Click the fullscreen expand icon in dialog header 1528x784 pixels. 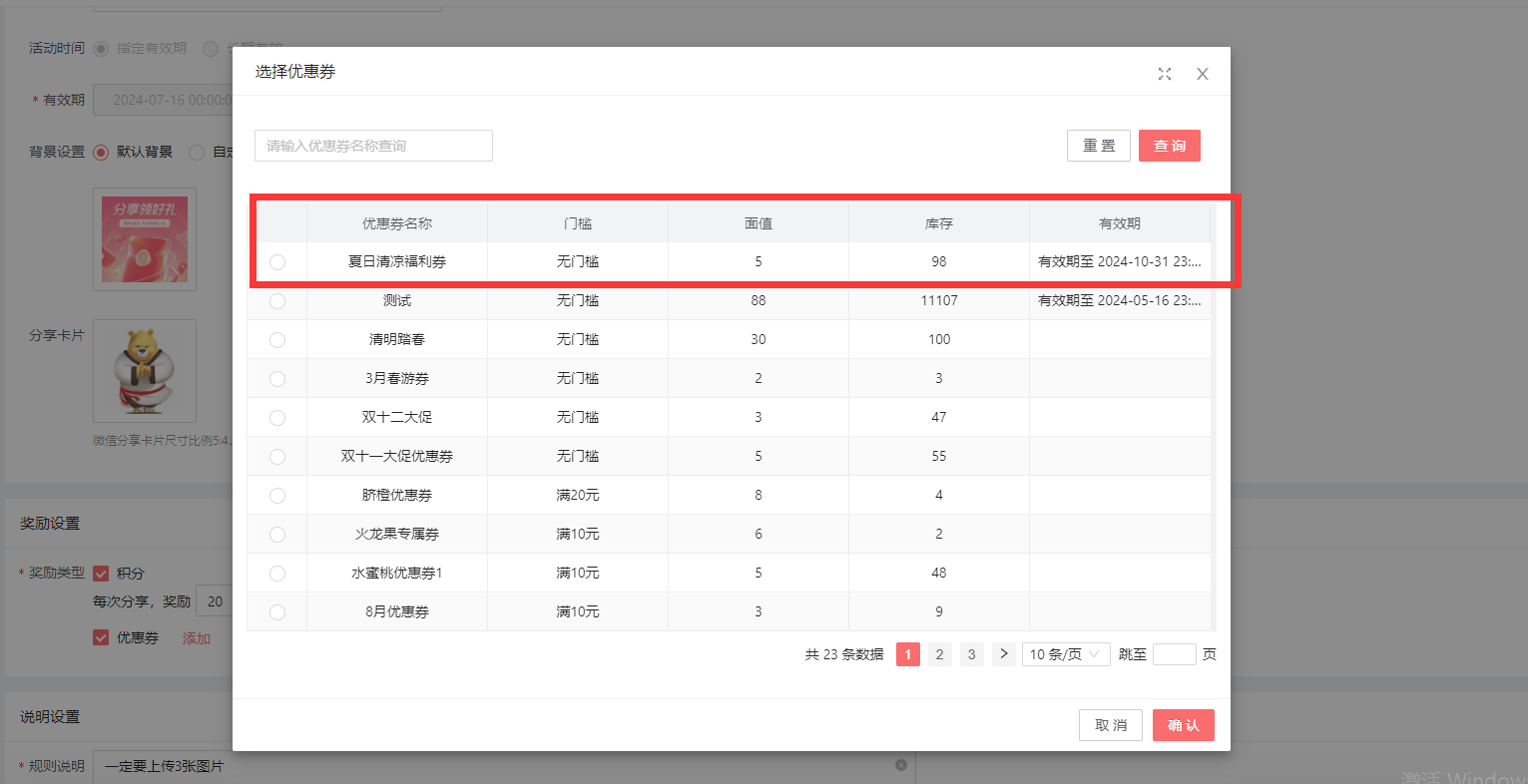pyautogui.click(x=1164, y=74)
